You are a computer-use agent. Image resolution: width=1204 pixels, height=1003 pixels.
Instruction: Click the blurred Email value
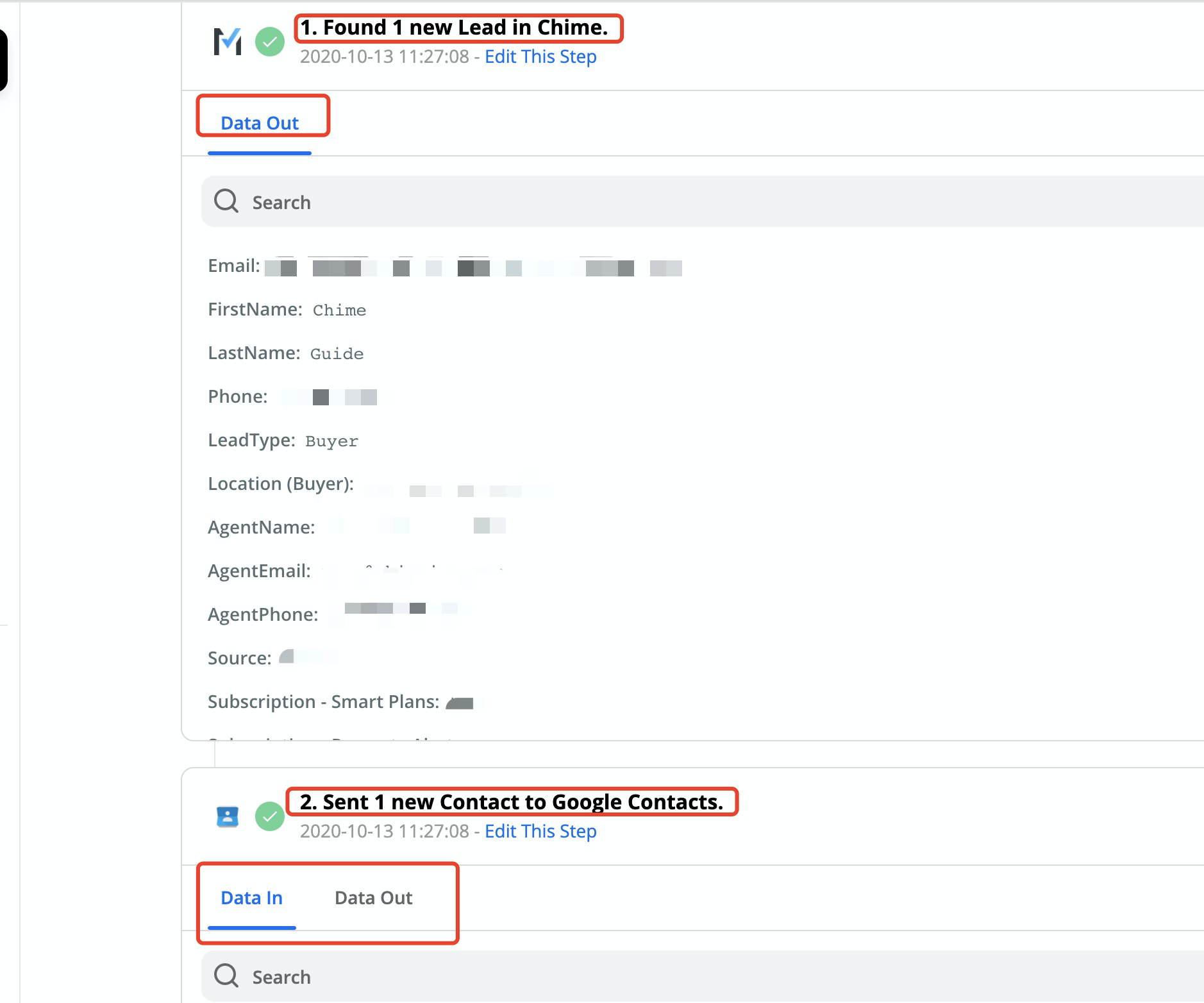point(472,267)
